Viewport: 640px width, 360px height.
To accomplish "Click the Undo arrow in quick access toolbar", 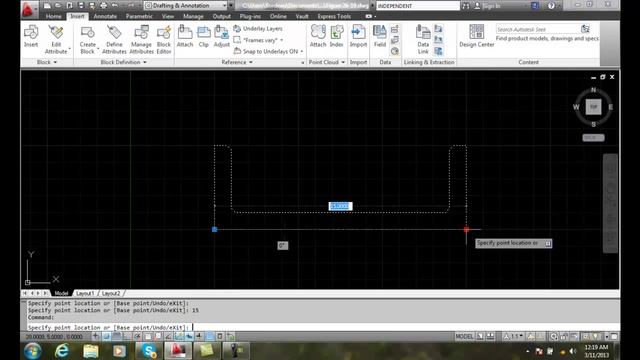I will [x=115, y=6].
